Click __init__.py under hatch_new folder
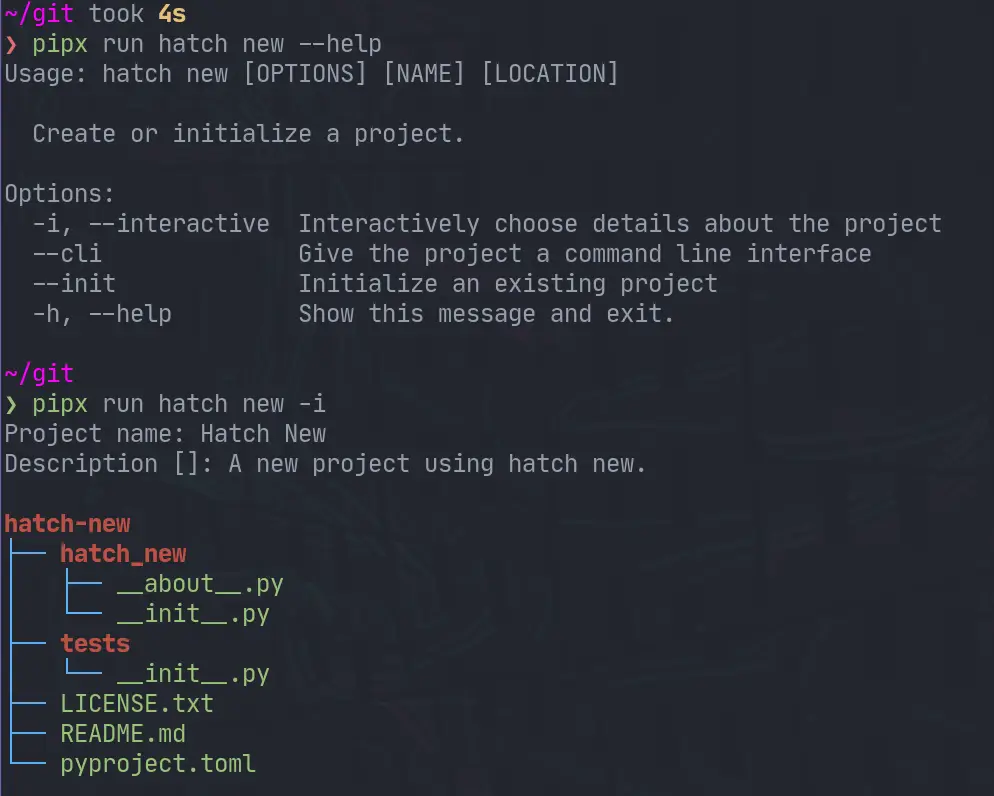This screenshot has width=994, height=796. (192, 614)
